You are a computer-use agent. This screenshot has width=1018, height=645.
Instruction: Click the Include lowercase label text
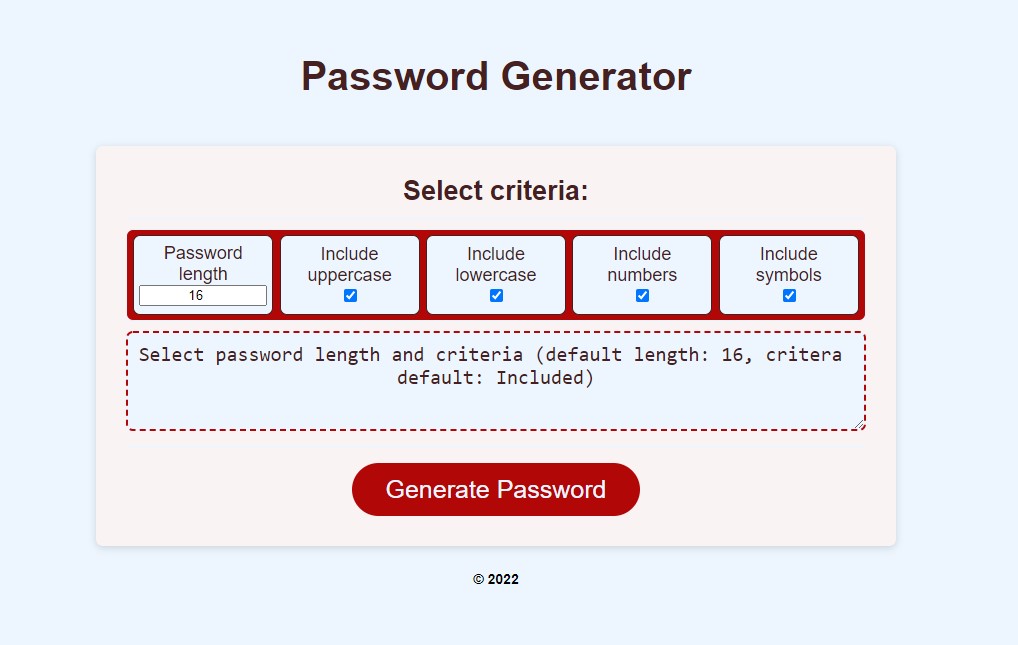point(495,264)
